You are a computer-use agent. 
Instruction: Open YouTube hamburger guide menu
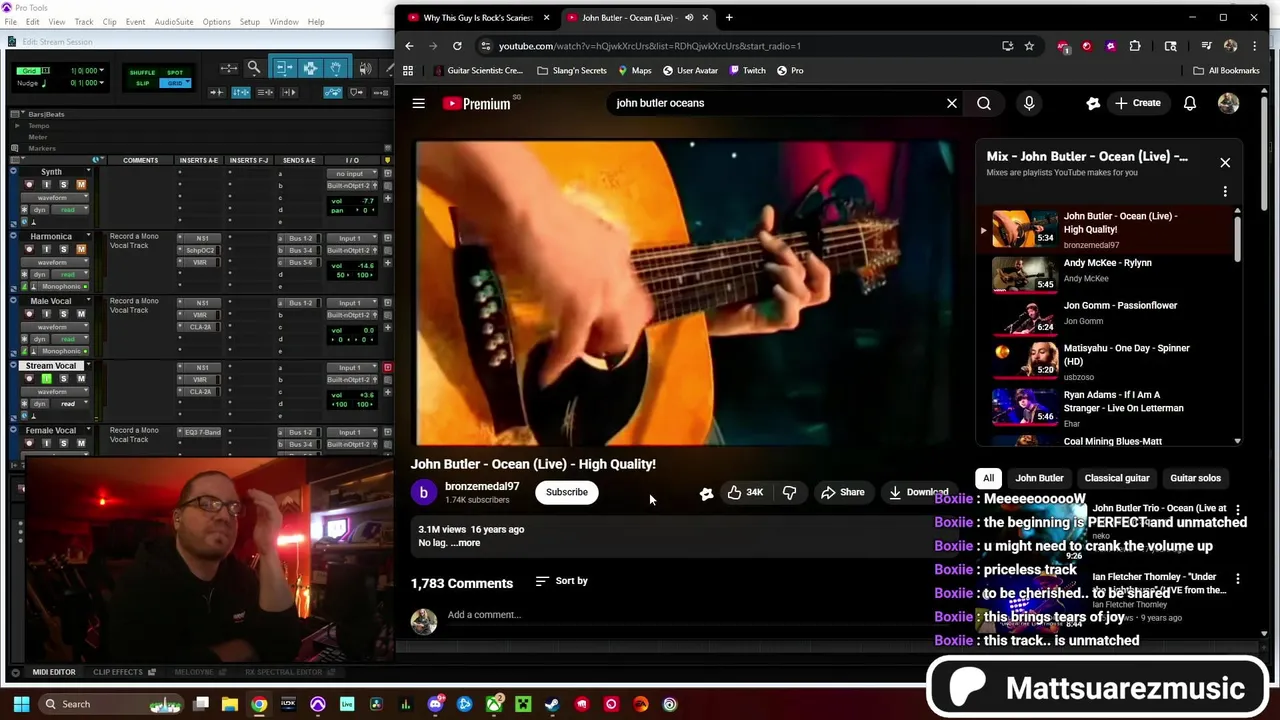(419, 103)
